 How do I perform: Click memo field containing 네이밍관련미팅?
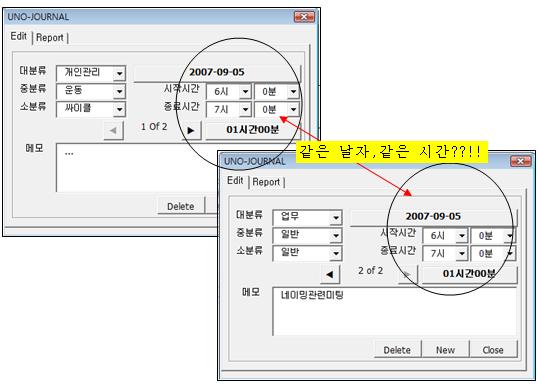tap(395, 311)
